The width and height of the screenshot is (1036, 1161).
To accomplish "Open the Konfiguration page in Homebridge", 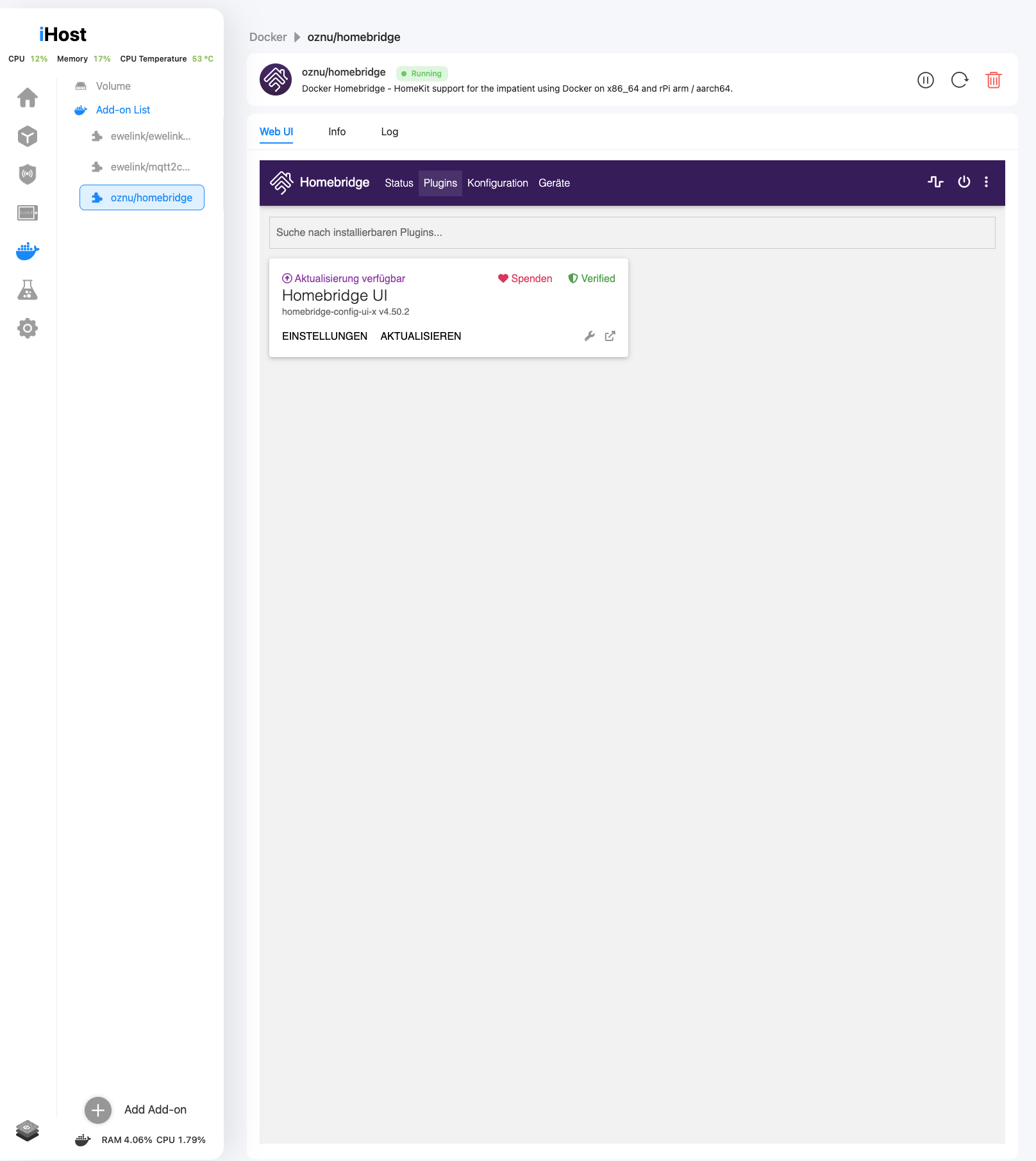I will coord(497,183).
